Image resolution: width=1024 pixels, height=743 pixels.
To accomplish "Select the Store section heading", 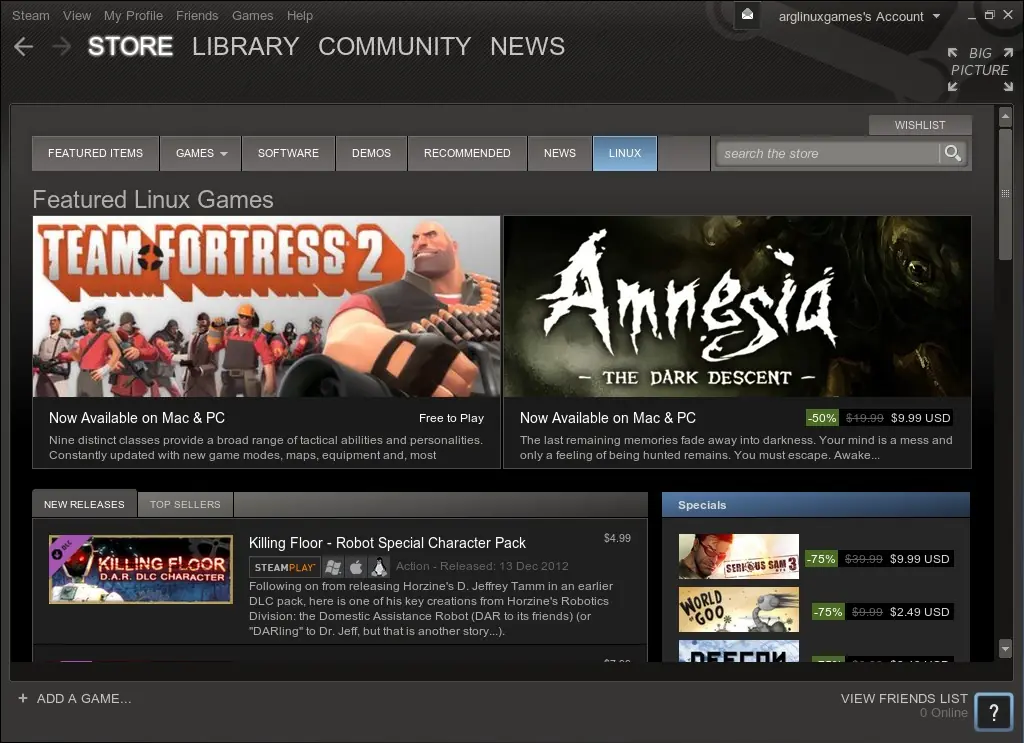I will (x=130, y=46).
